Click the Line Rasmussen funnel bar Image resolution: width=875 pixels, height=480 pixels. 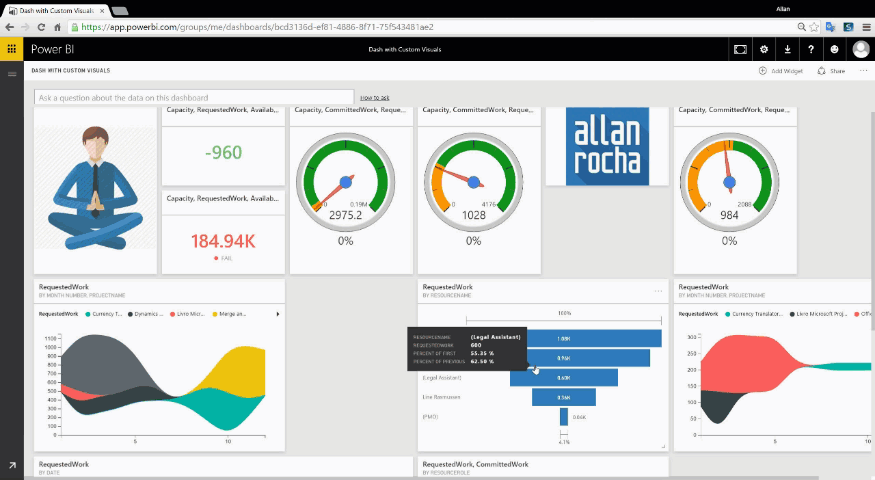[x=564, y=397]
